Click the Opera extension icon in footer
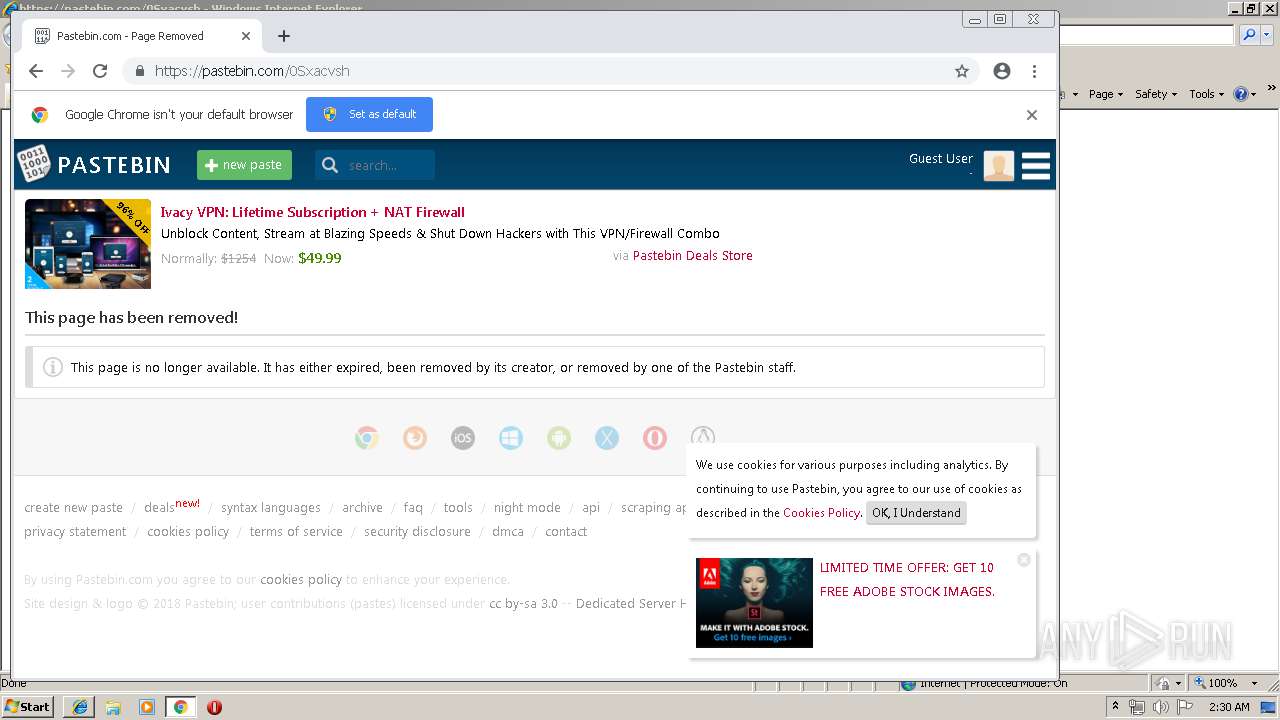 [x=655, y=438]
